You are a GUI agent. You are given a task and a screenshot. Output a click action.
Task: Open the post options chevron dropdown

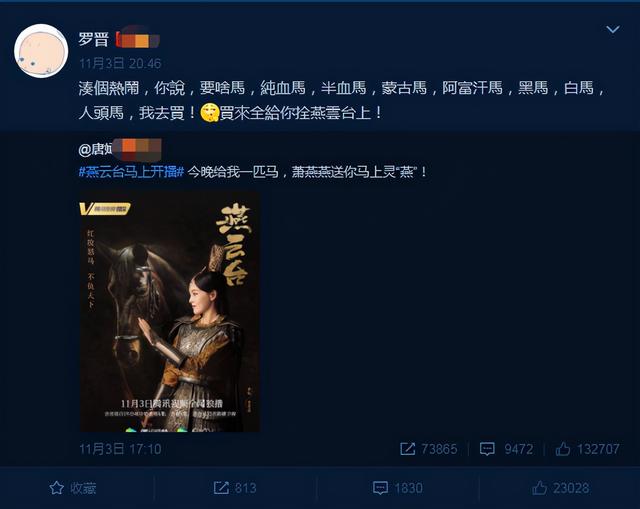(613, 29)
